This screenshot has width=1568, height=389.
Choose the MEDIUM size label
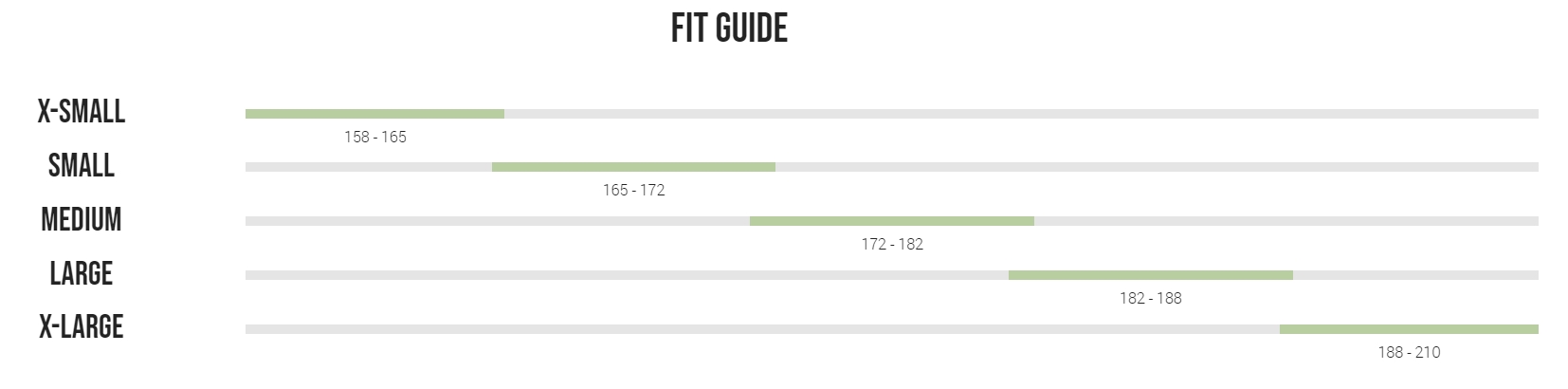point(82,219)
